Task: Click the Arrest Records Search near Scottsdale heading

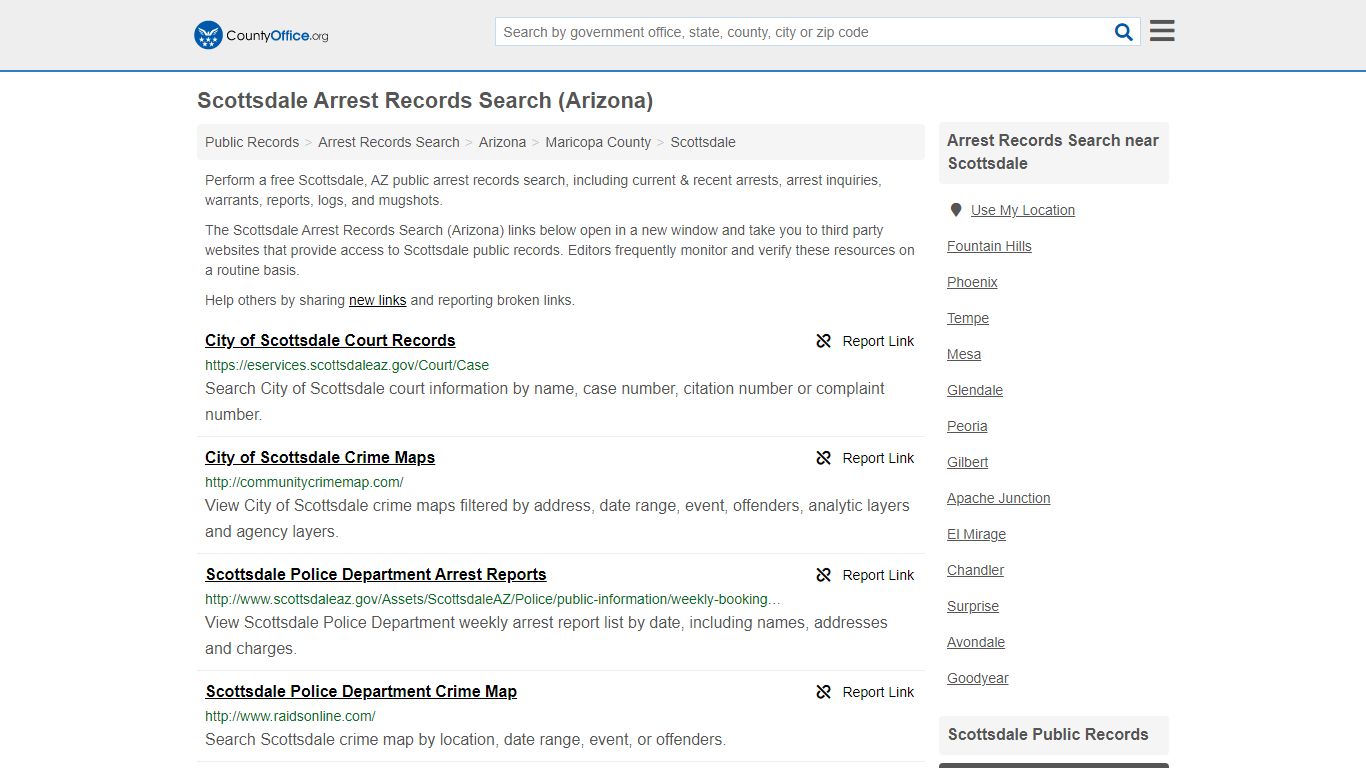Action: point(1053,152)
